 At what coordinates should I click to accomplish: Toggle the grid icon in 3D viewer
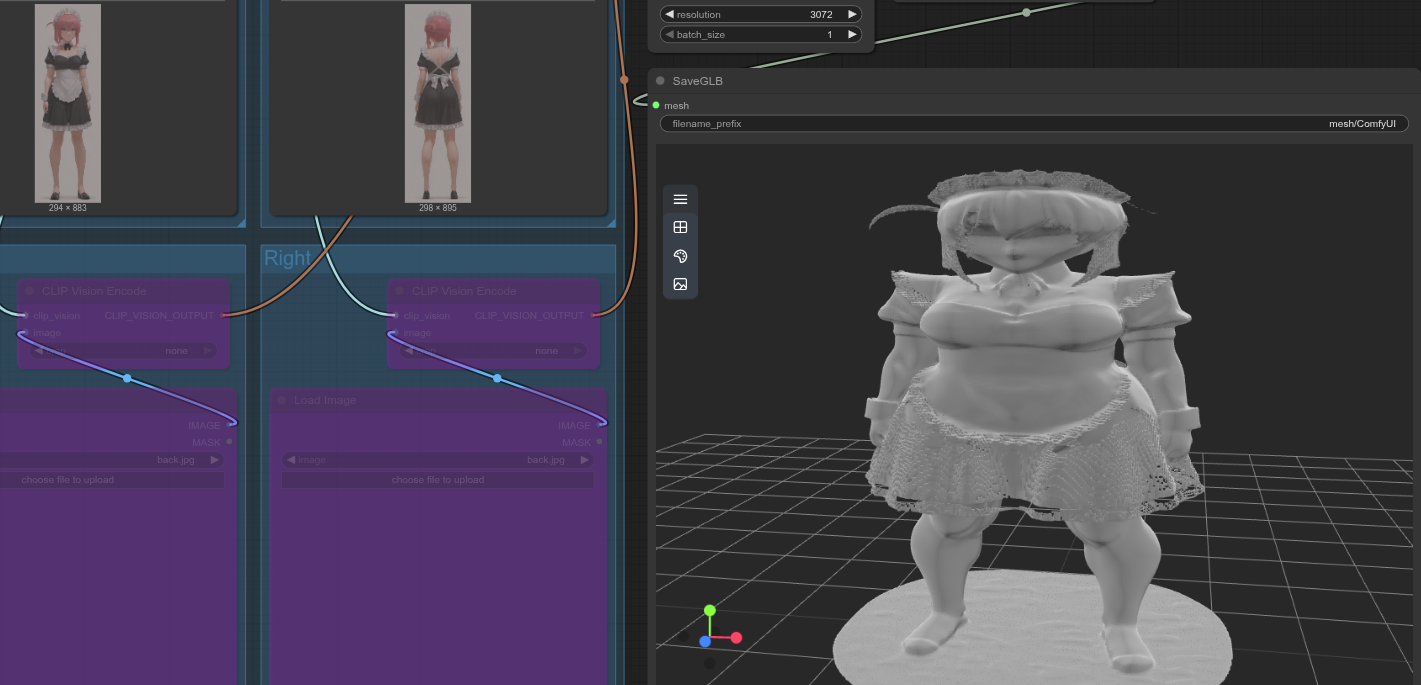[x=680, y=227]
